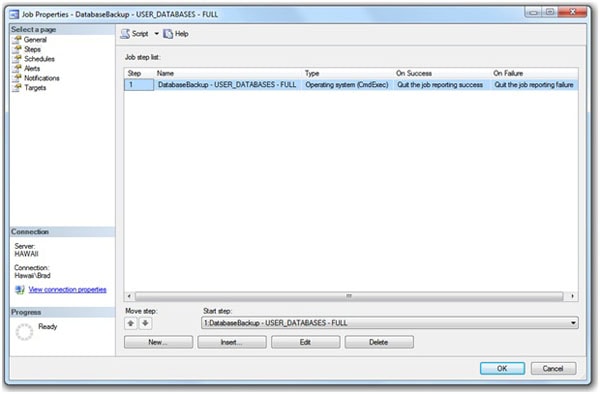Expand the Script dropdown arrow
This screenshot has height=394, width=600.
[x=157, y=34]
